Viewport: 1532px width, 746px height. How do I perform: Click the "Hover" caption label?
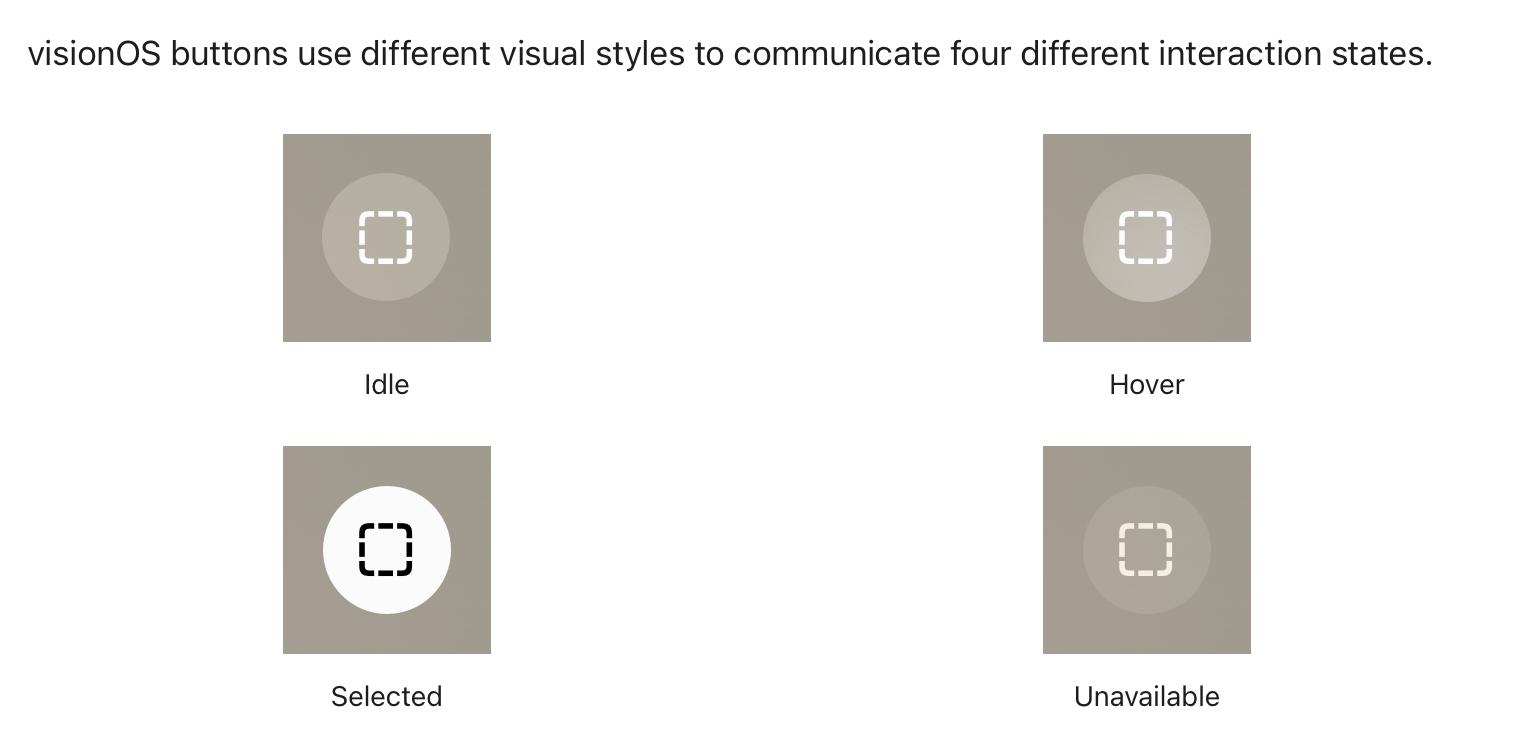click(1146, 385)
